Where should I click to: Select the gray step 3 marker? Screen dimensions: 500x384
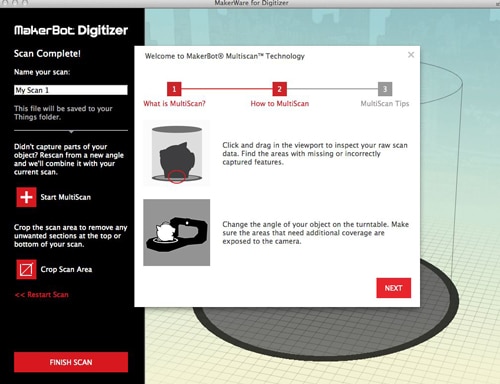point(385,89)
